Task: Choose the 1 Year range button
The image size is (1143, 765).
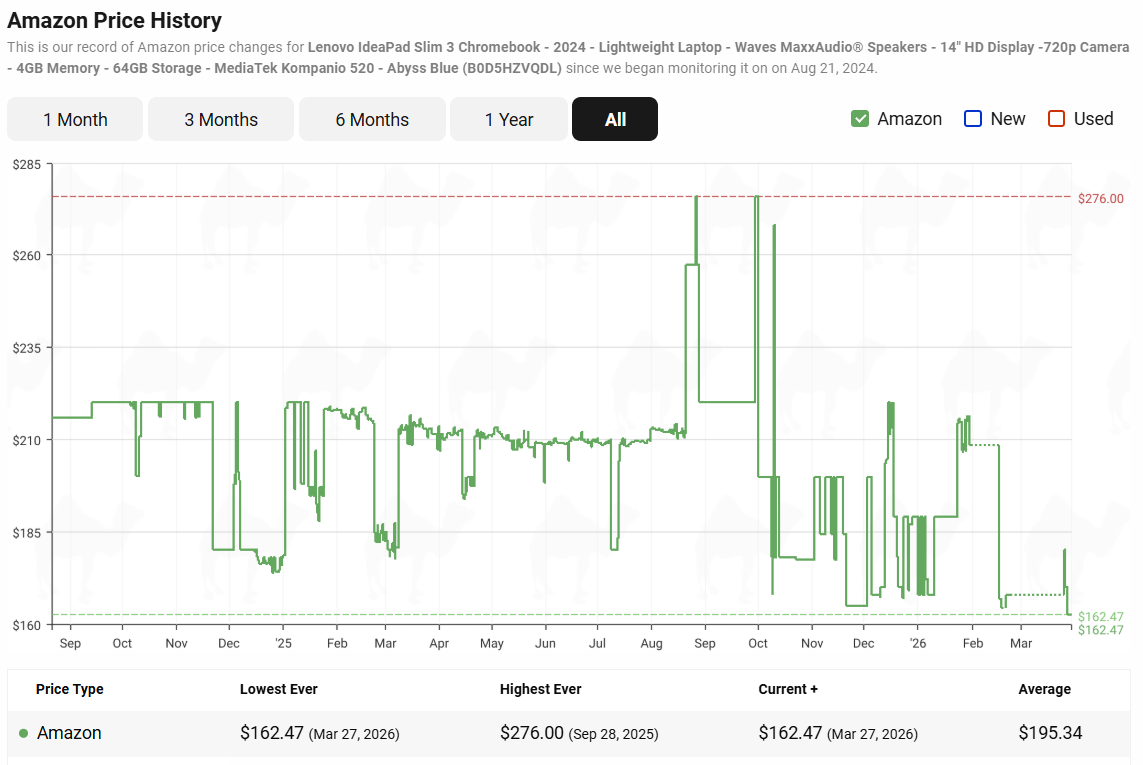Action: click(x=509, y=119)
